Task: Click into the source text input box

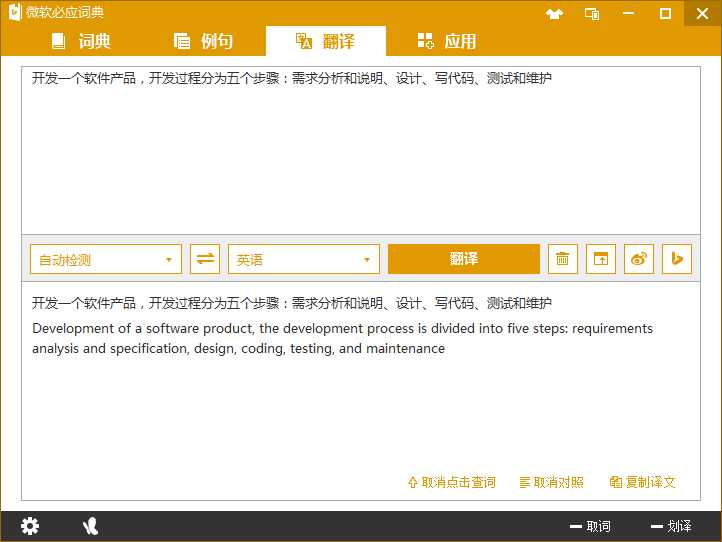Action: [x=361, y=150]
